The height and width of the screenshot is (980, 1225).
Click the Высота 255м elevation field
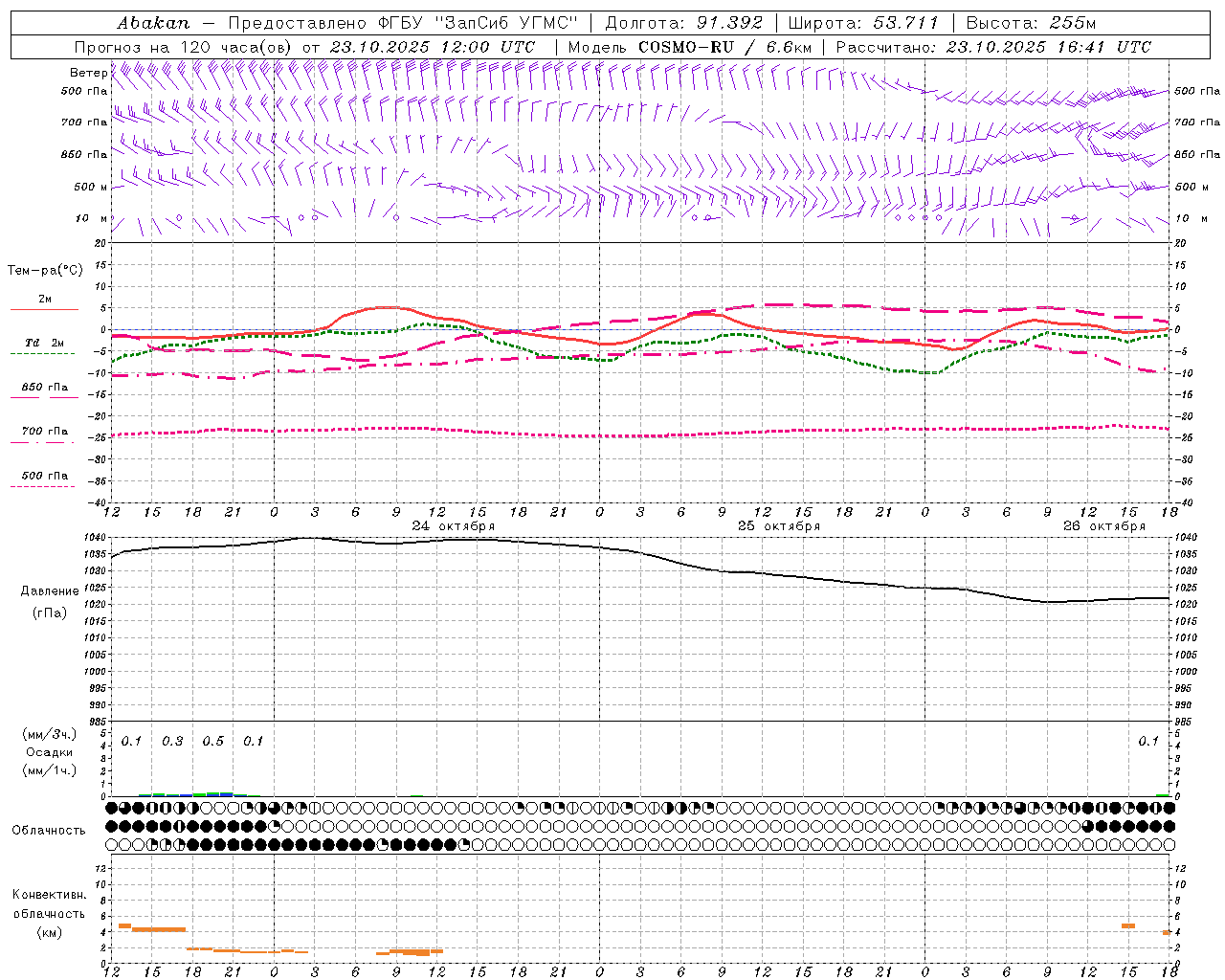tap(1031, 23)
